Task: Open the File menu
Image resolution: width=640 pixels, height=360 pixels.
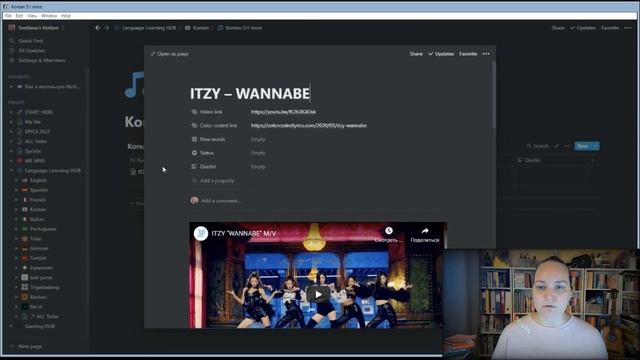Action: click(8, 16)
